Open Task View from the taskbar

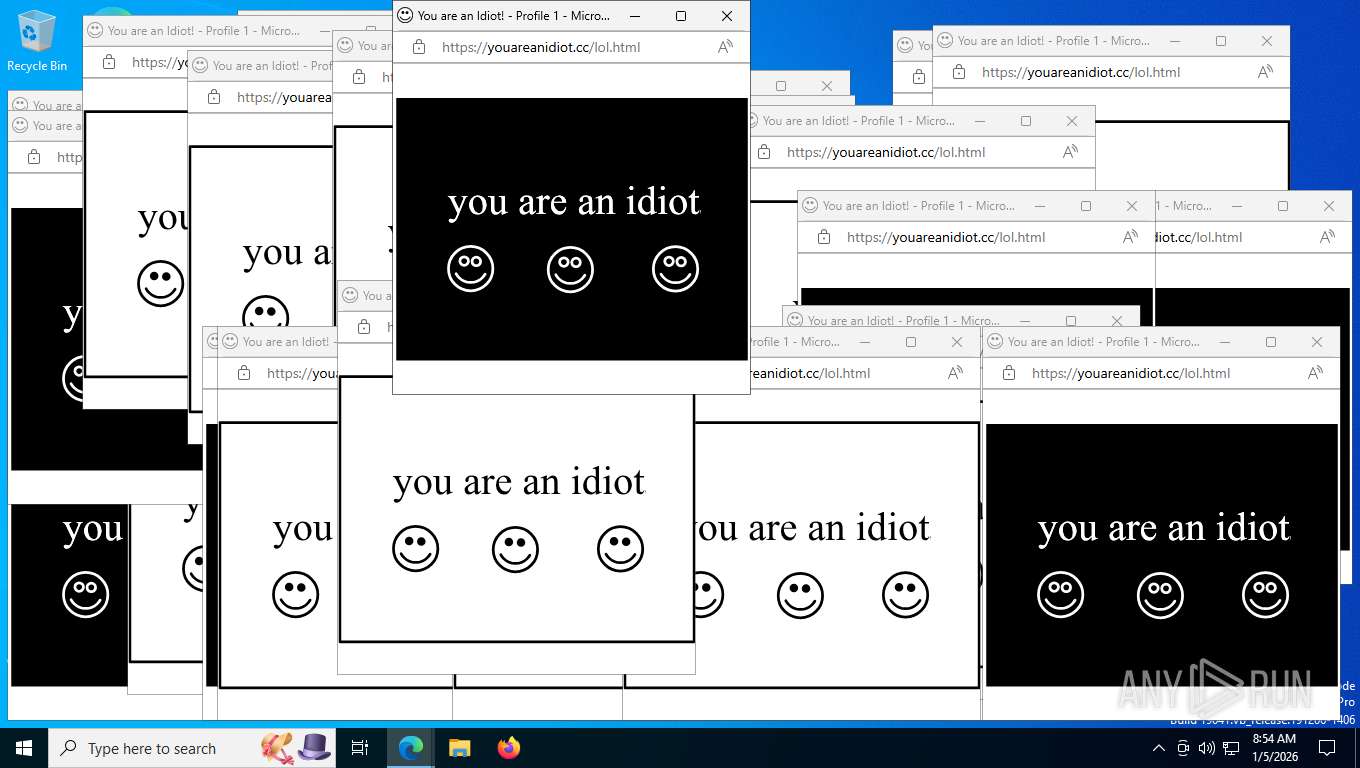click(x=360, y=748)
